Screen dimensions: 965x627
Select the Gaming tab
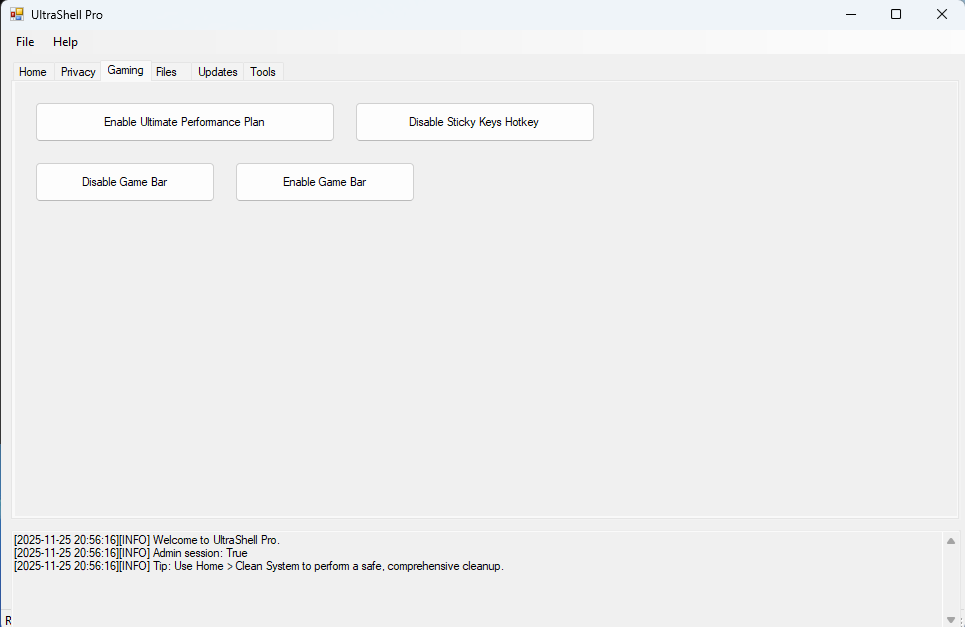126,70
